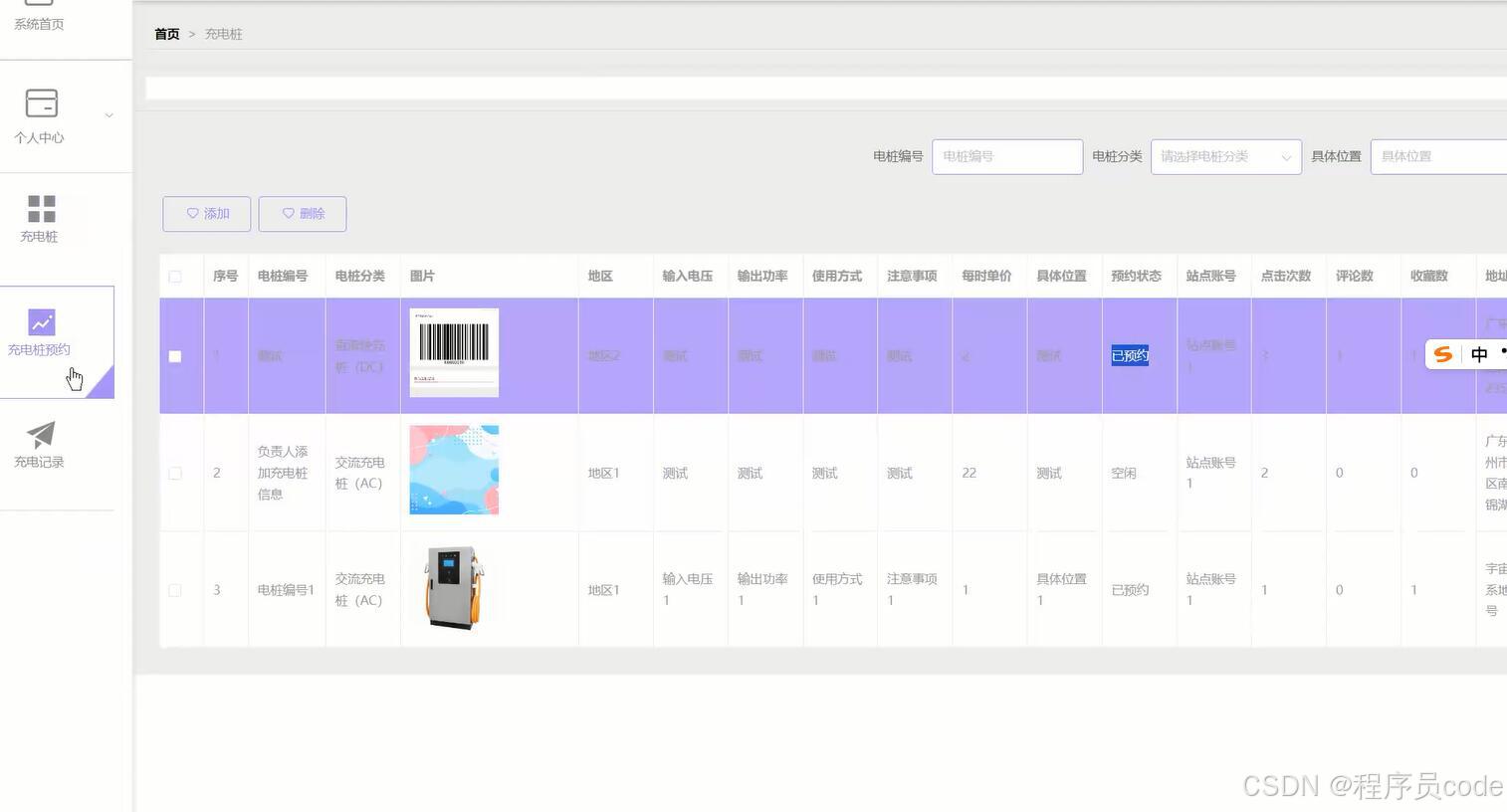The width and height of the screenshot is (1507, 812).
Task: Open the 请选择电桩分类 dropdown
Action: (1226, 157)
